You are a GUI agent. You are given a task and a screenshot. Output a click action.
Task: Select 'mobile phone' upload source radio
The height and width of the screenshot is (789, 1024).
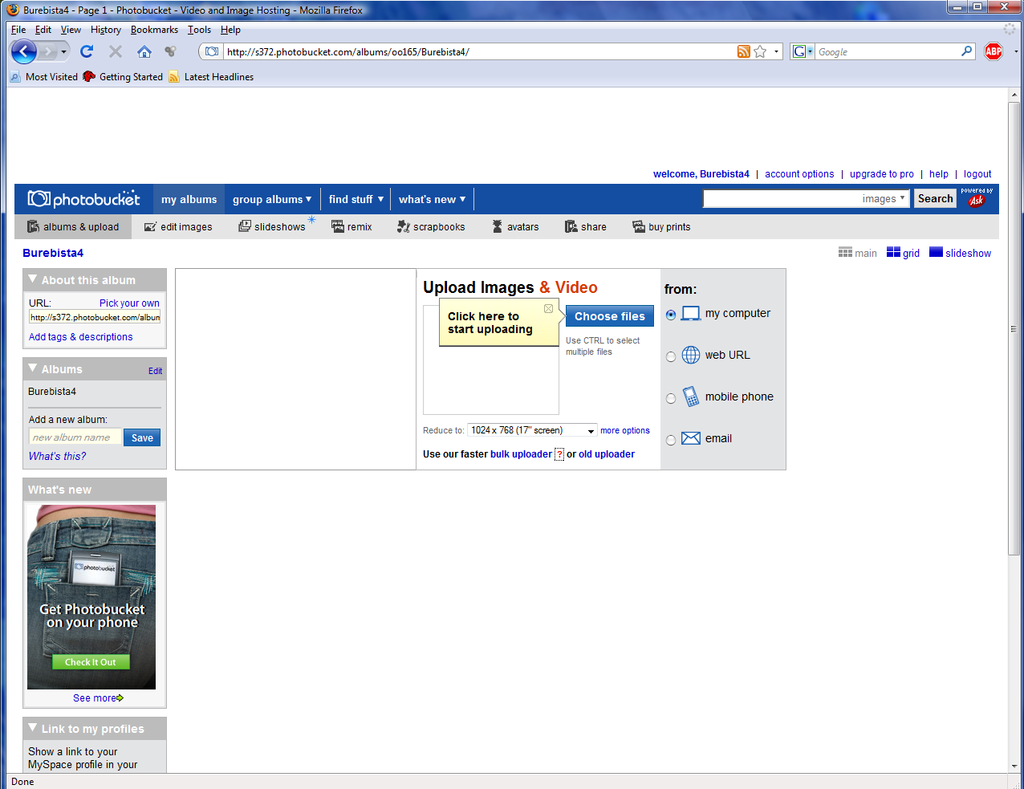pyautogui.click(x=671, y=398)
